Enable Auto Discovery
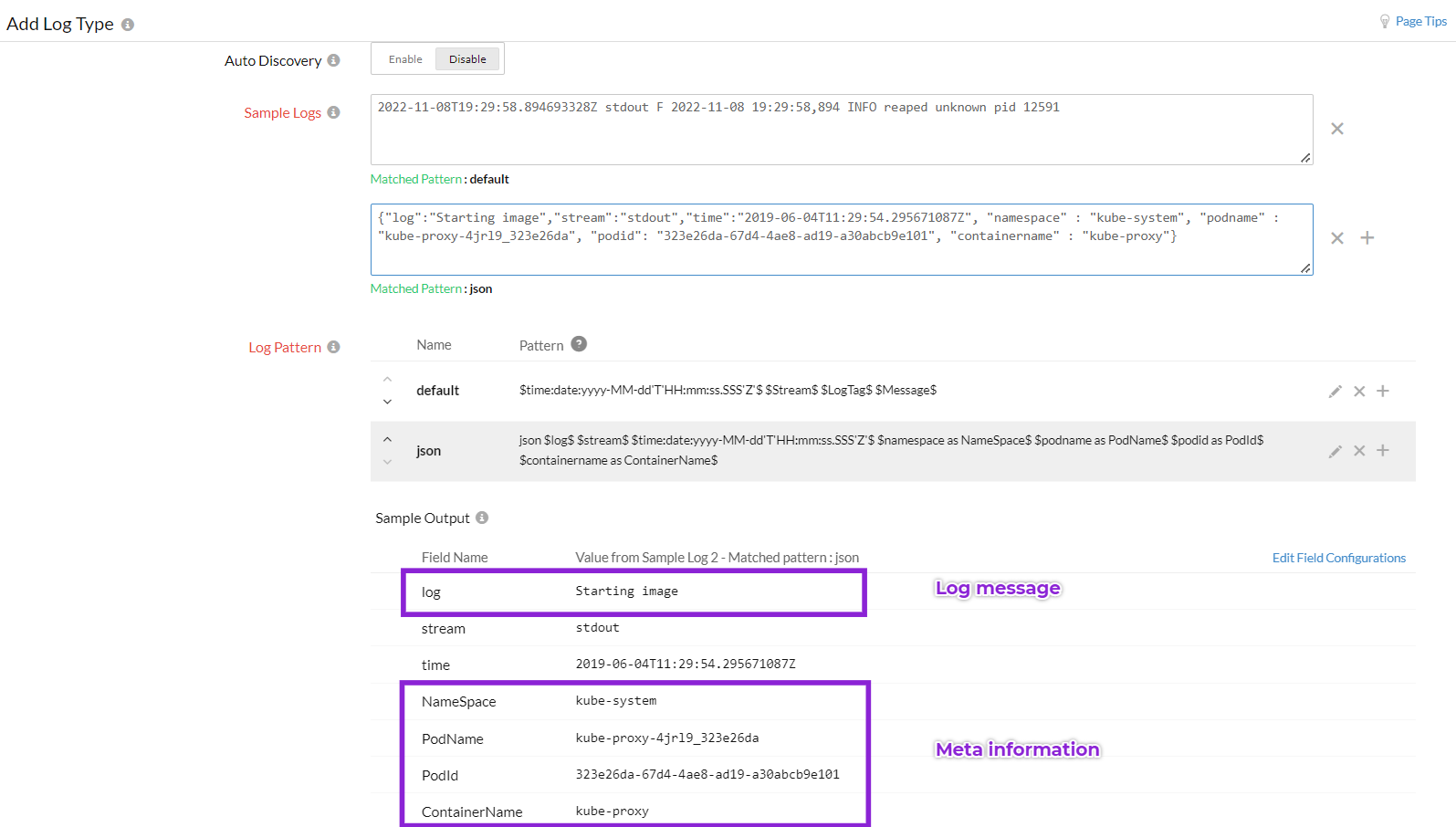 click(405, 59)
